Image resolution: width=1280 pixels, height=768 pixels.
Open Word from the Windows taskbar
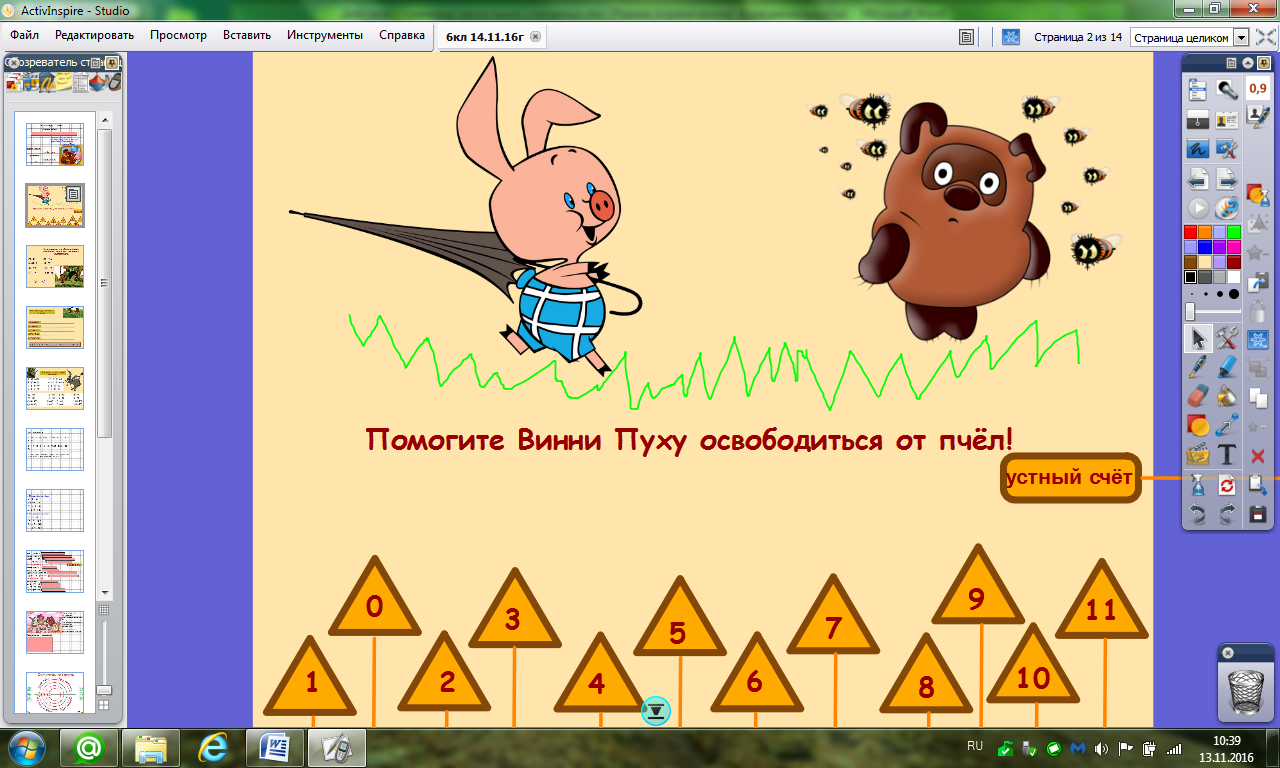point(274,747)
